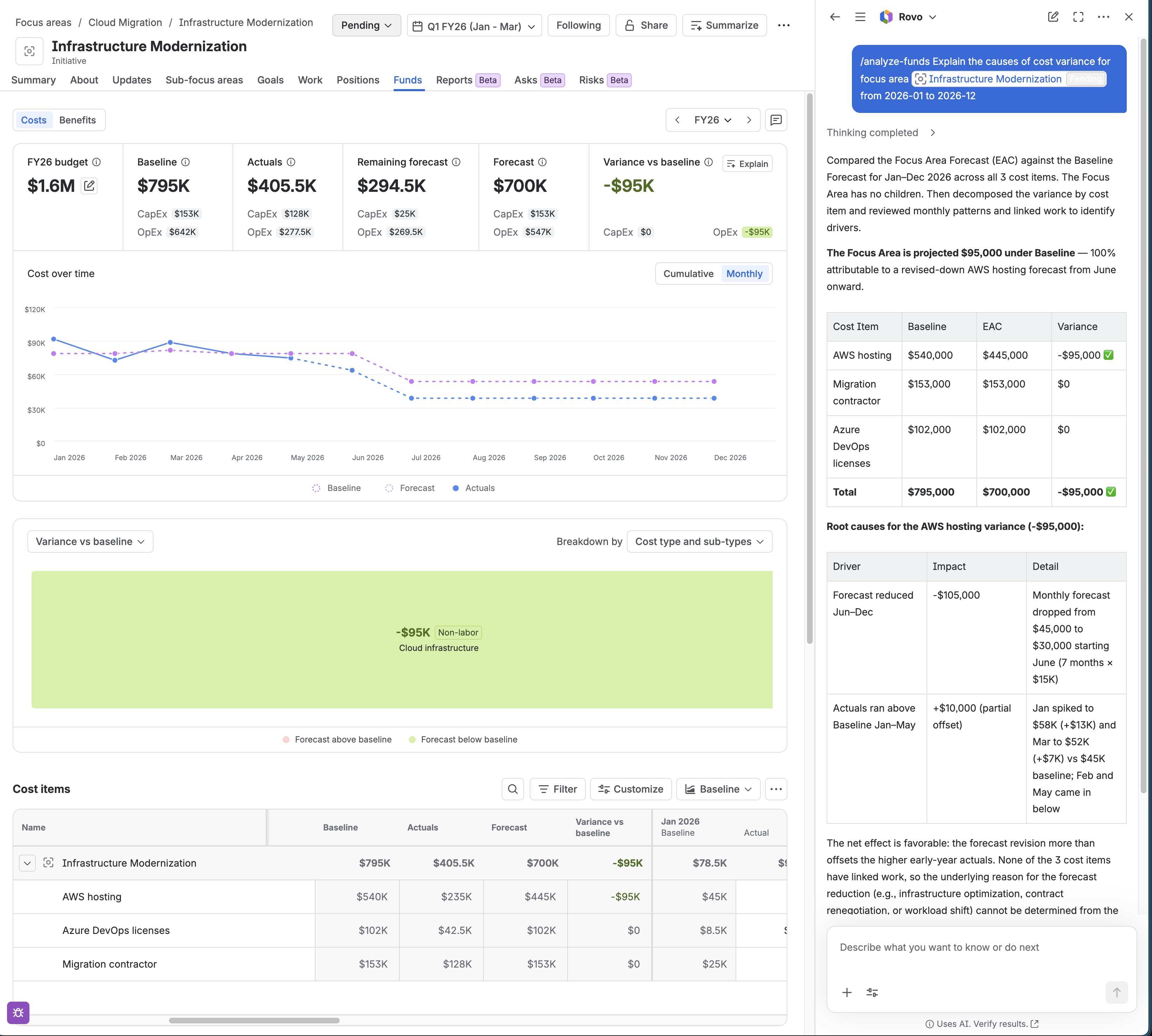
Task: Open the Reports Beta tab
Action: pyautogui.click(x=468, y=80)
